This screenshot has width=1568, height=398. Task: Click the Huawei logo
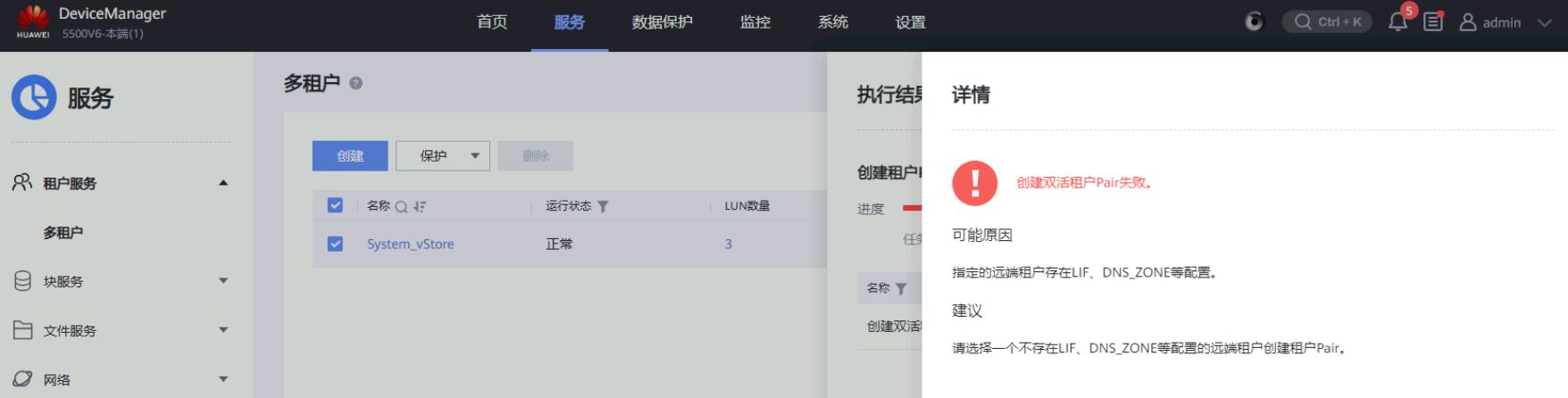(x=33, y=21)
